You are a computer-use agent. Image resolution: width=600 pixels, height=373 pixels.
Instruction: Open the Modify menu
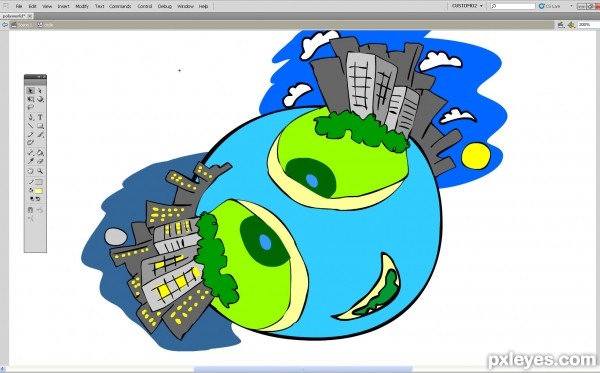tap(82, 7)
